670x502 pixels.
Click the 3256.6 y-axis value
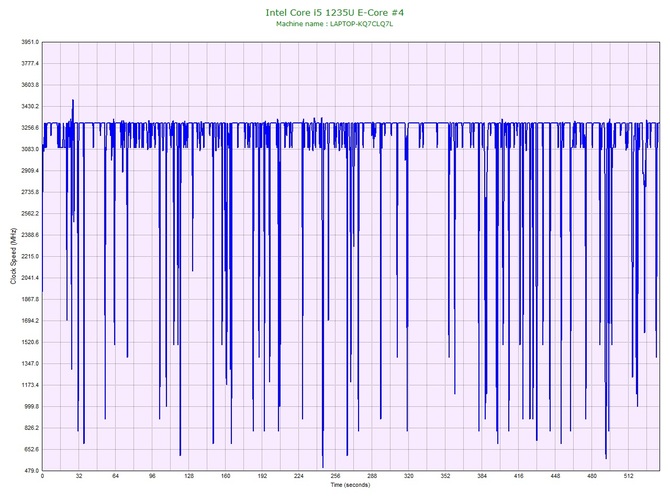[x=29, y=128]
